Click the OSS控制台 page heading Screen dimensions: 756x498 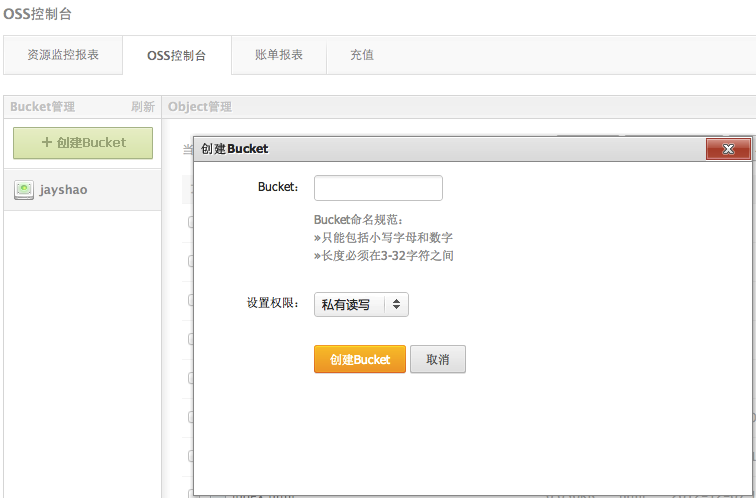point(37,14)
